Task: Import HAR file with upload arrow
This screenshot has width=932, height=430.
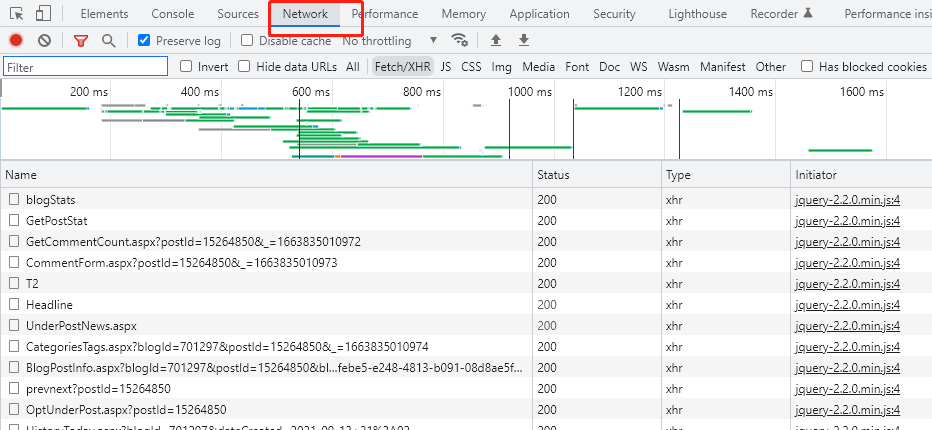Action: pyautogui.click(x=496, y=40)
